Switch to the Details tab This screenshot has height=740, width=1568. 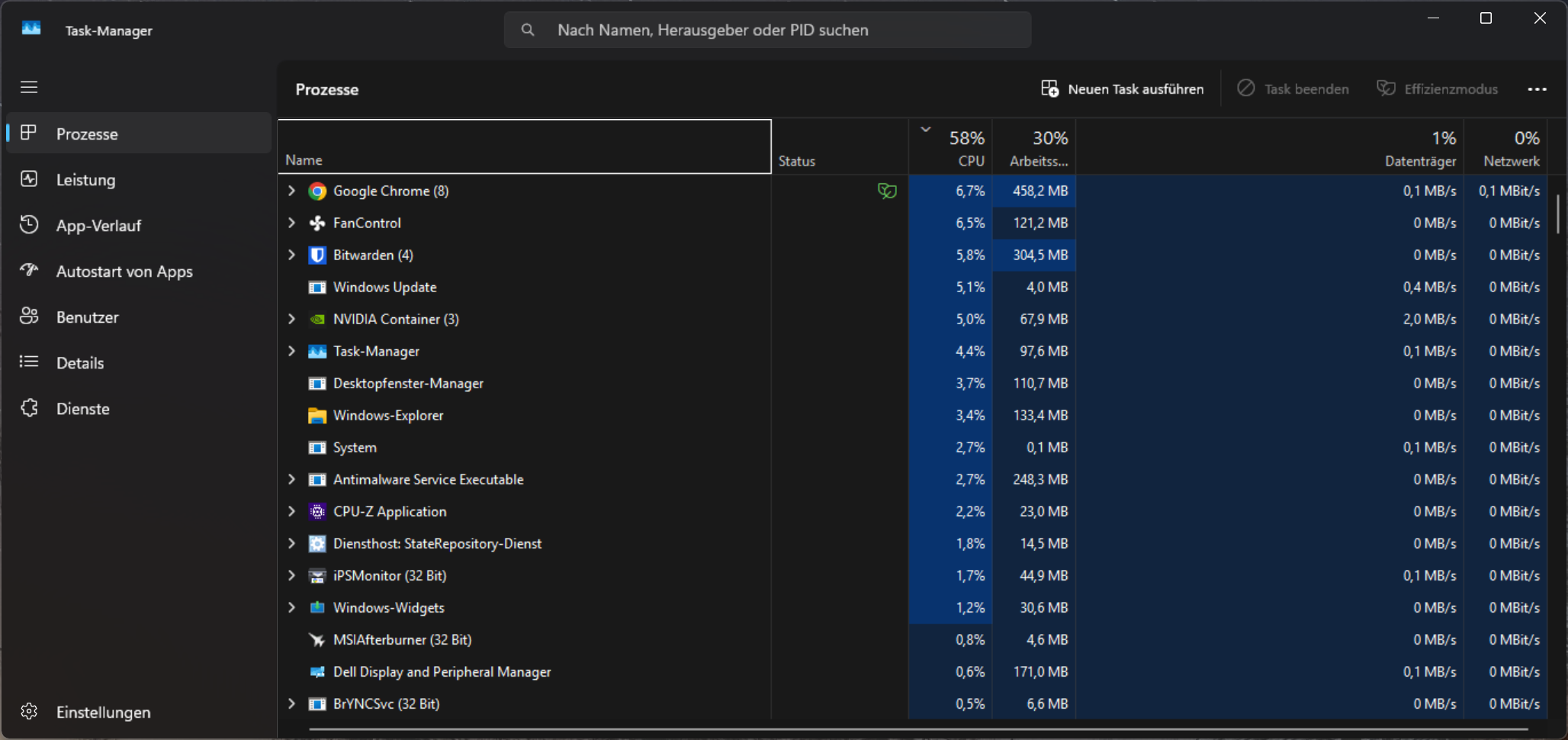click(139, 362)
